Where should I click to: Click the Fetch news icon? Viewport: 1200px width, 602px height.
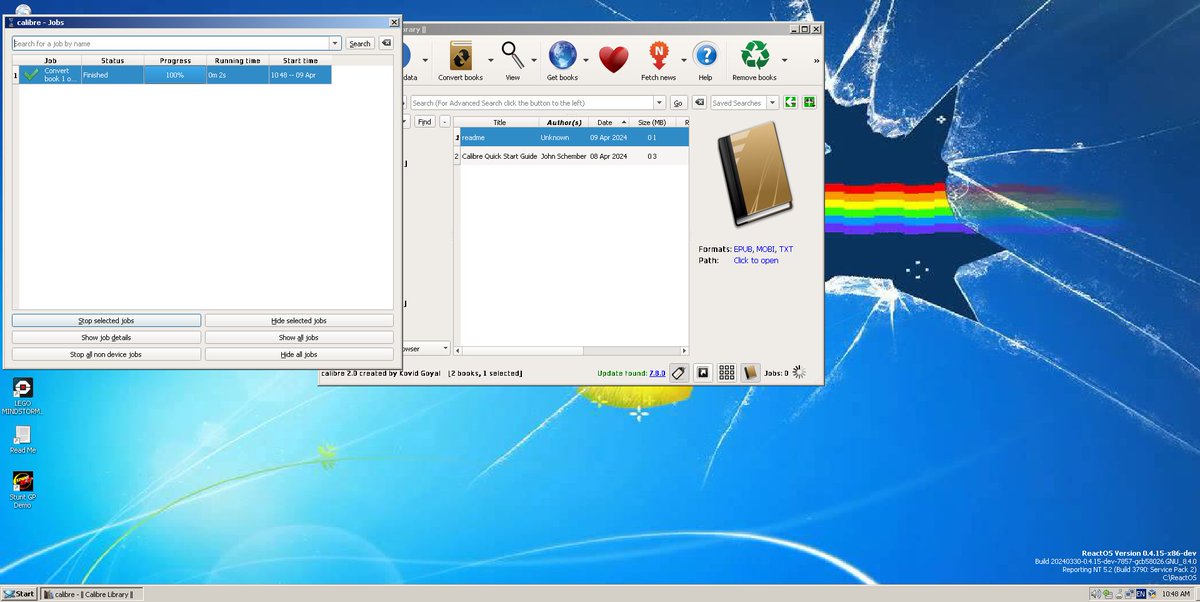659,55
